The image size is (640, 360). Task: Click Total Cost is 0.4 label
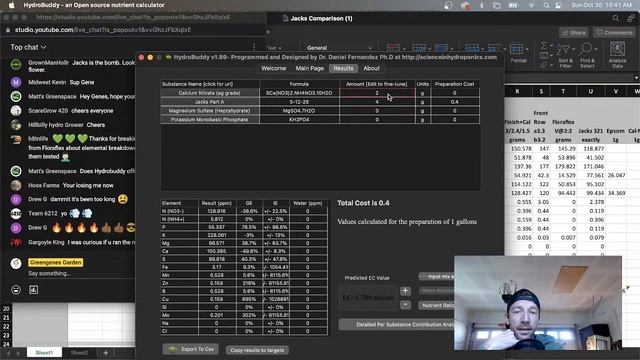point(363,203)
